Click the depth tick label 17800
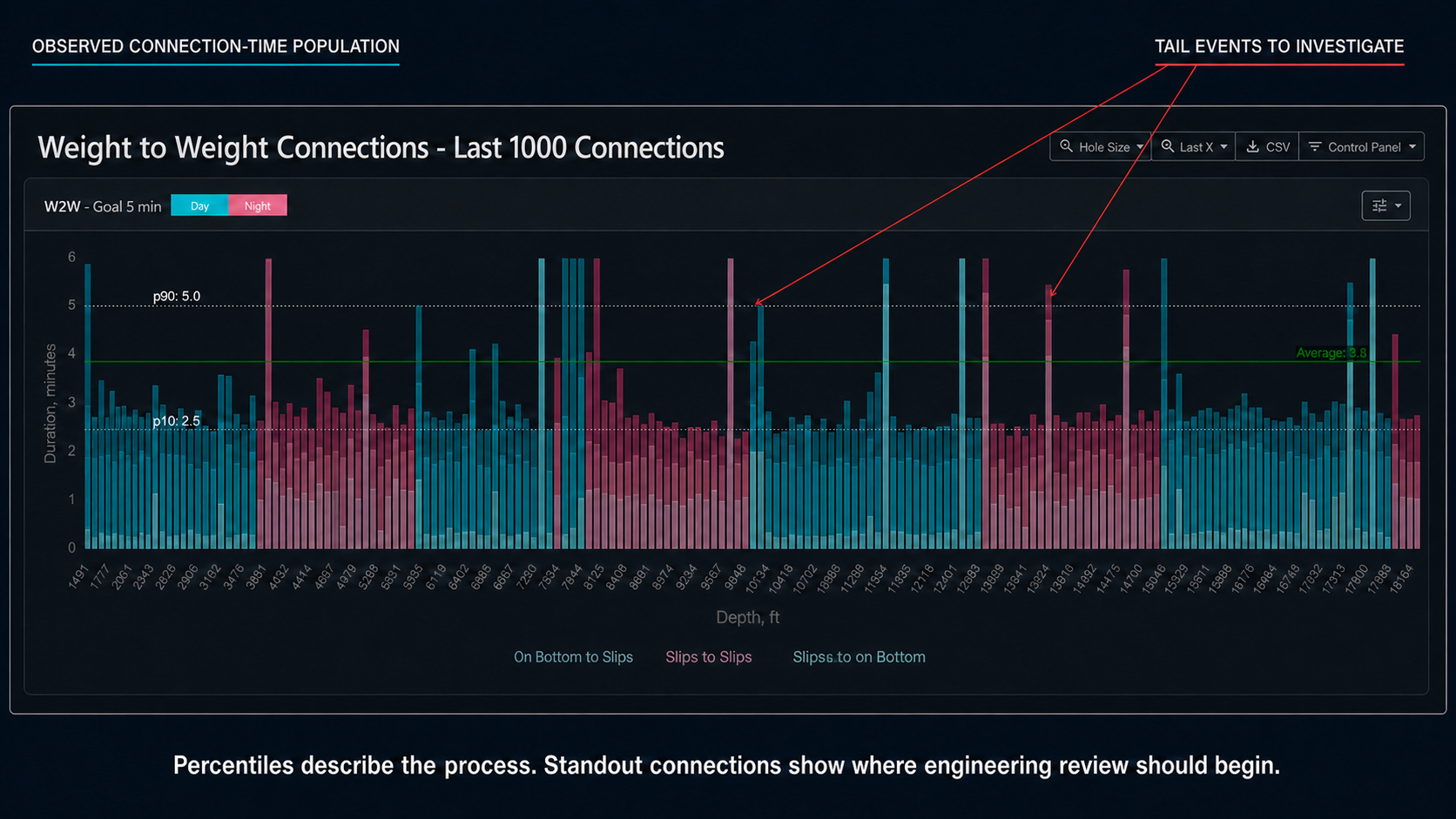 1356,579
